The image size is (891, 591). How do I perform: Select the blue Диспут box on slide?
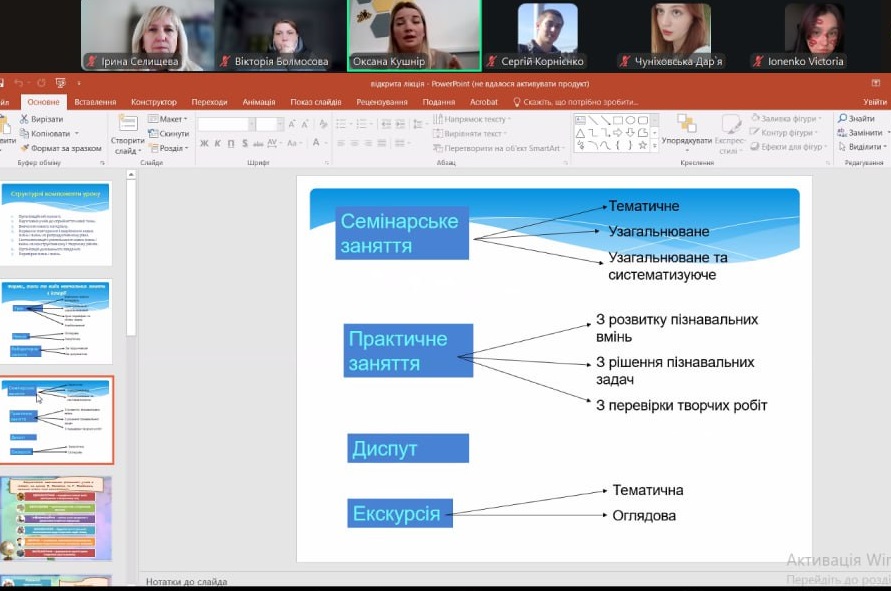pos(408,449)
